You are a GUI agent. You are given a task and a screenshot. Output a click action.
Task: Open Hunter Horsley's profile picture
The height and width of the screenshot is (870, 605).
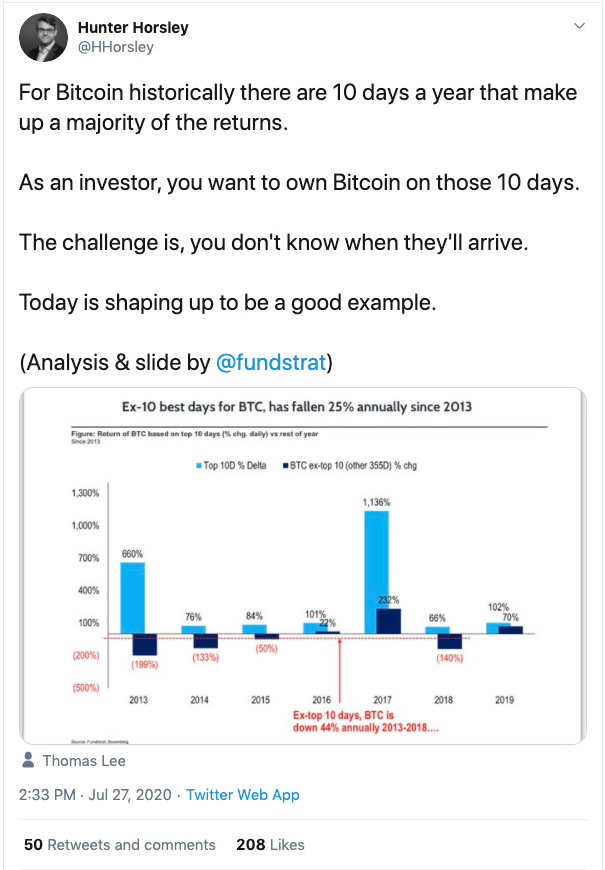pos(43,37)
